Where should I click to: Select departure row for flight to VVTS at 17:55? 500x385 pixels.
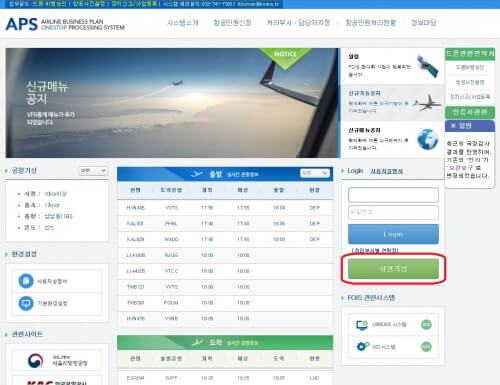pos(225,208)
